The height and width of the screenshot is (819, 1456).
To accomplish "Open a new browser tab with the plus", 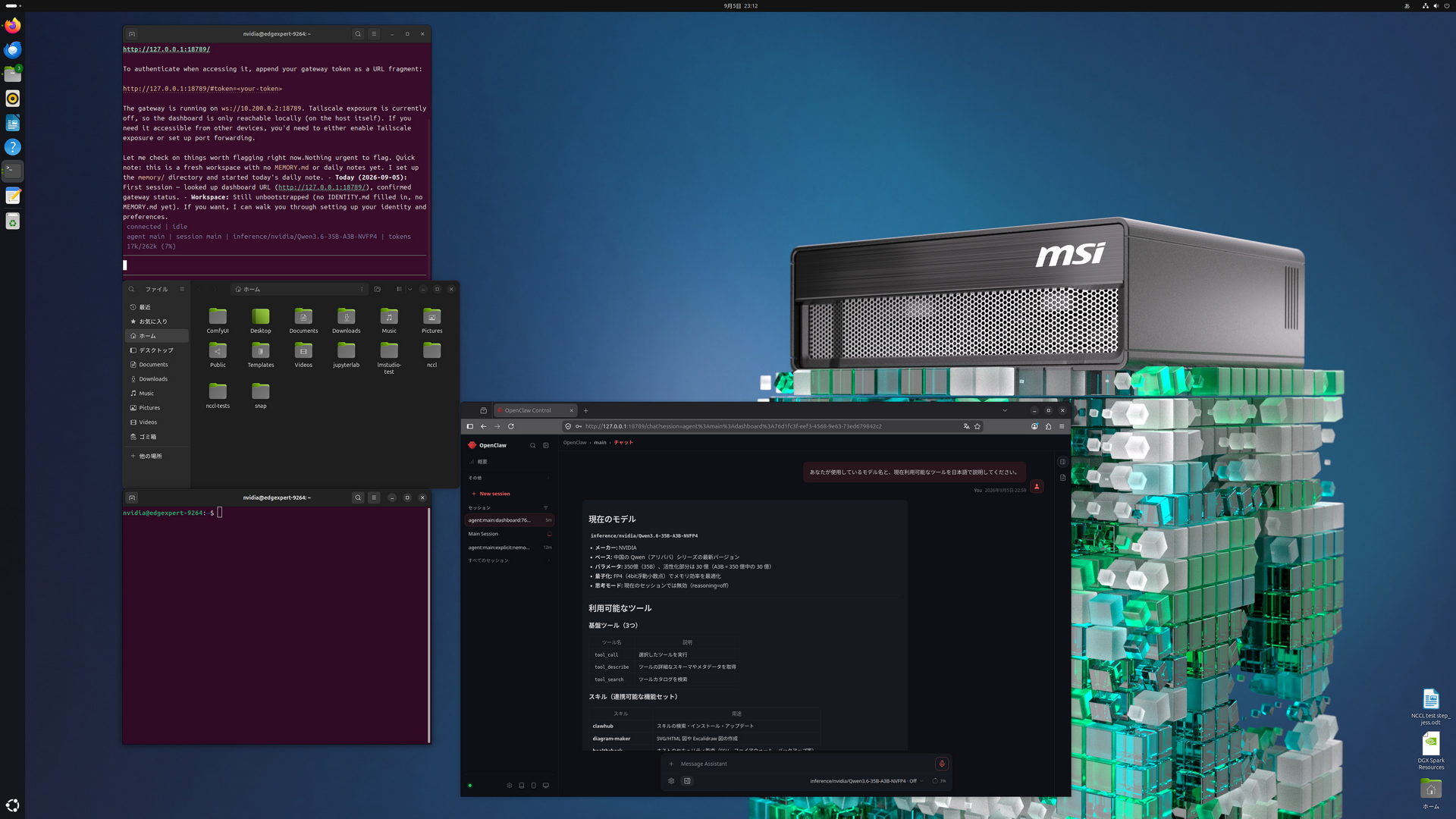I will [x=585, y=410].
